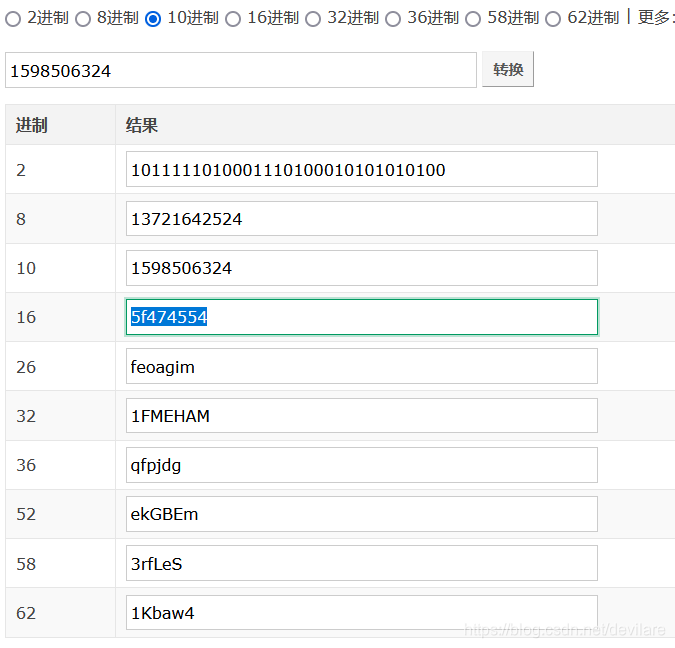
Task: Click the row label 2 in table
Action: pos(21,170)
